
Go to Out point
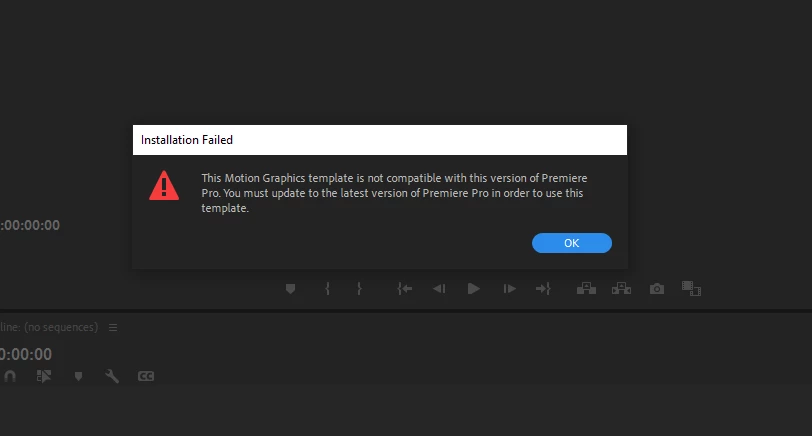[543, 289]
